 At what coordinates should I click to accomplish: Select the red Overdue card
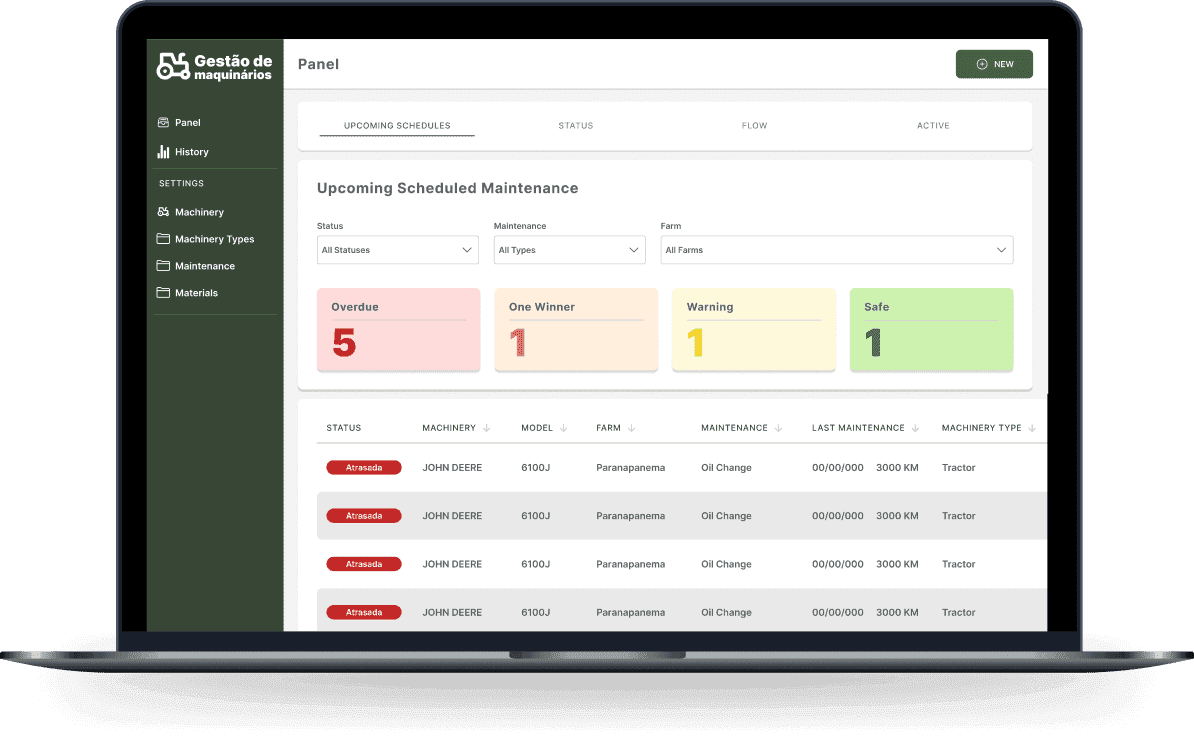click(x=398, y=330)
